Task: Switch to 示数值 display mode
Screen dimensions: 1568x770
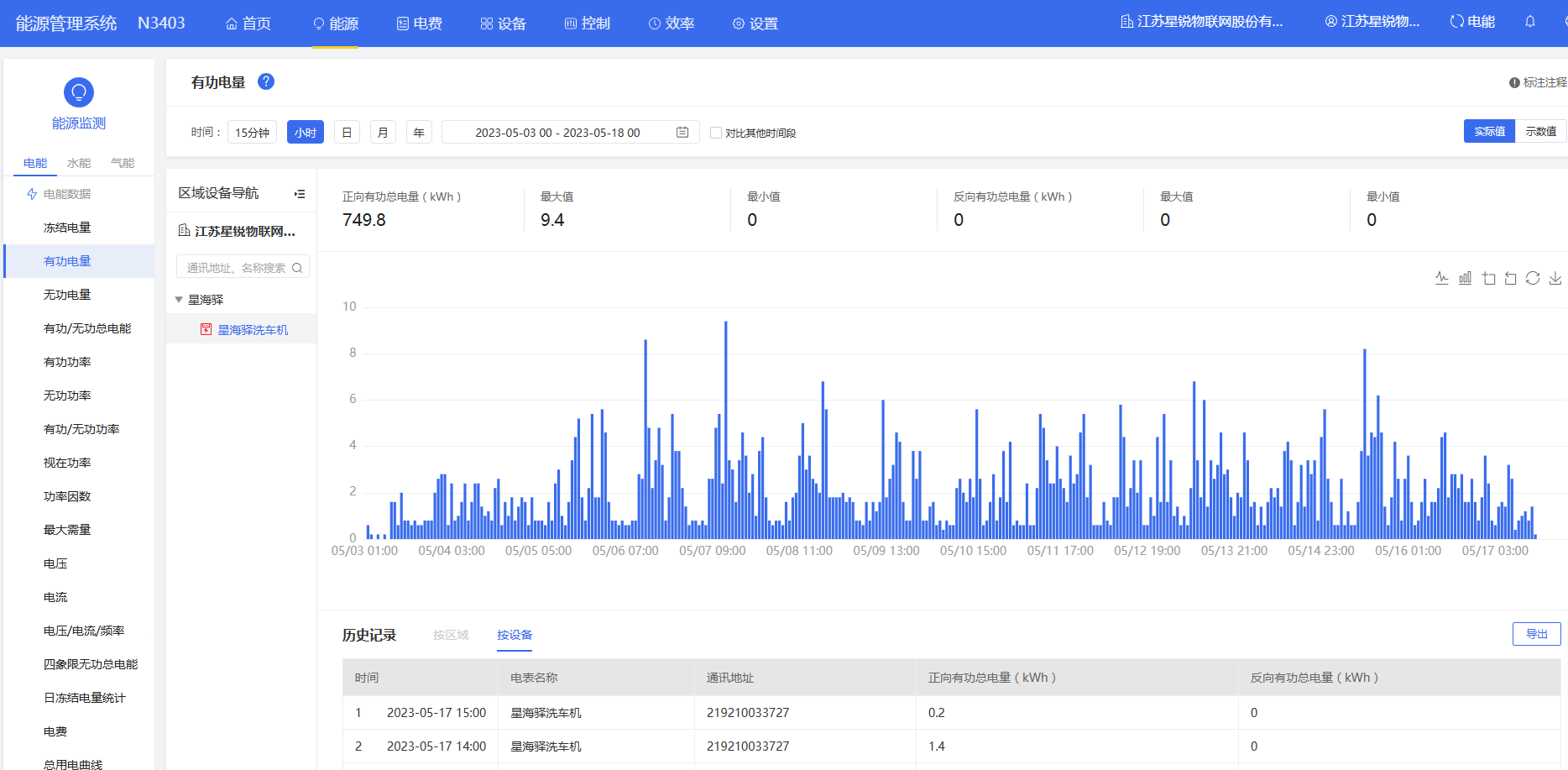Action: [x=1541, y=131]
